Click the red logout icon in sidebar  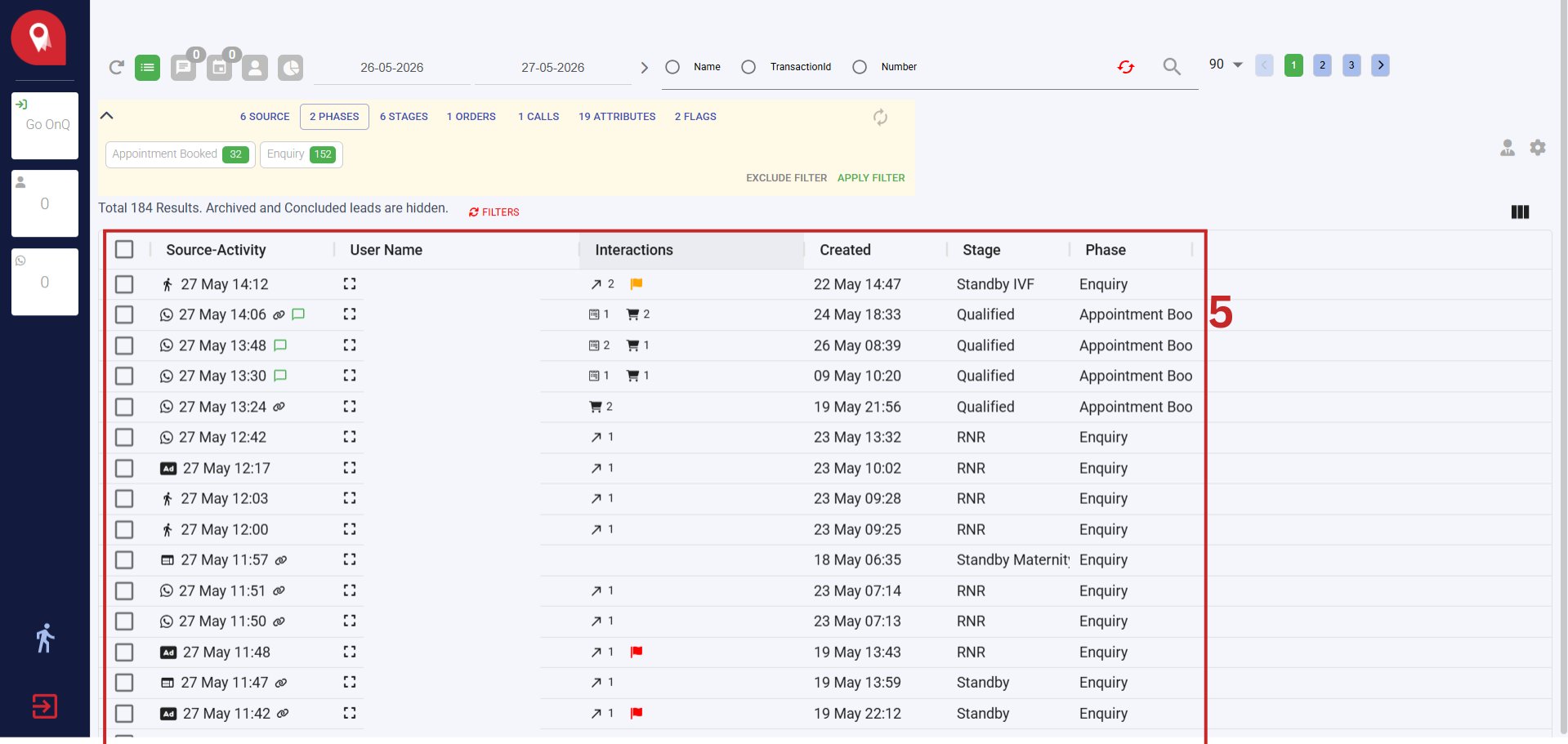point(45,706)
